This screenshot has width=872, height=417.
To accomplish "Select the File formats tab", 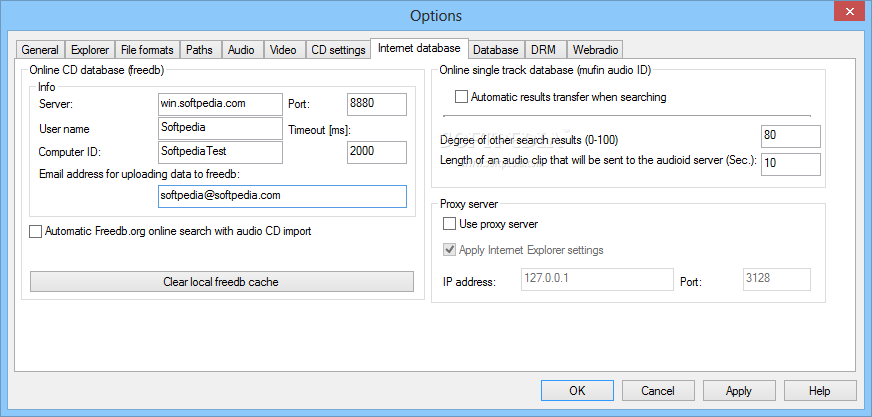I will click(x=147, y=50).
